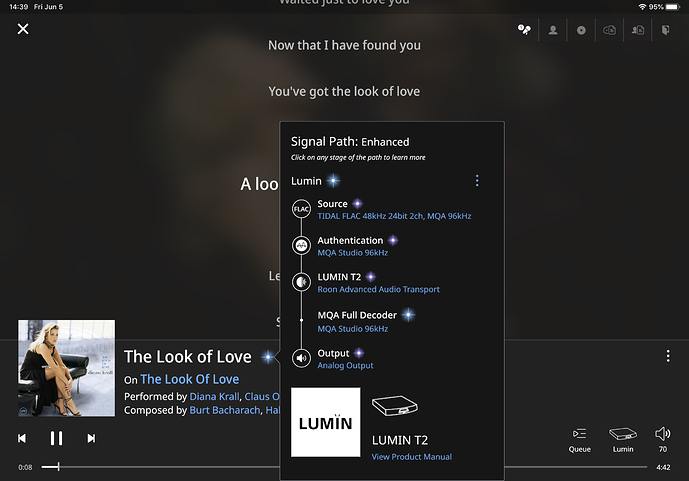Open Diana Krall artist page
689x481 pixels.
(214, 397)
